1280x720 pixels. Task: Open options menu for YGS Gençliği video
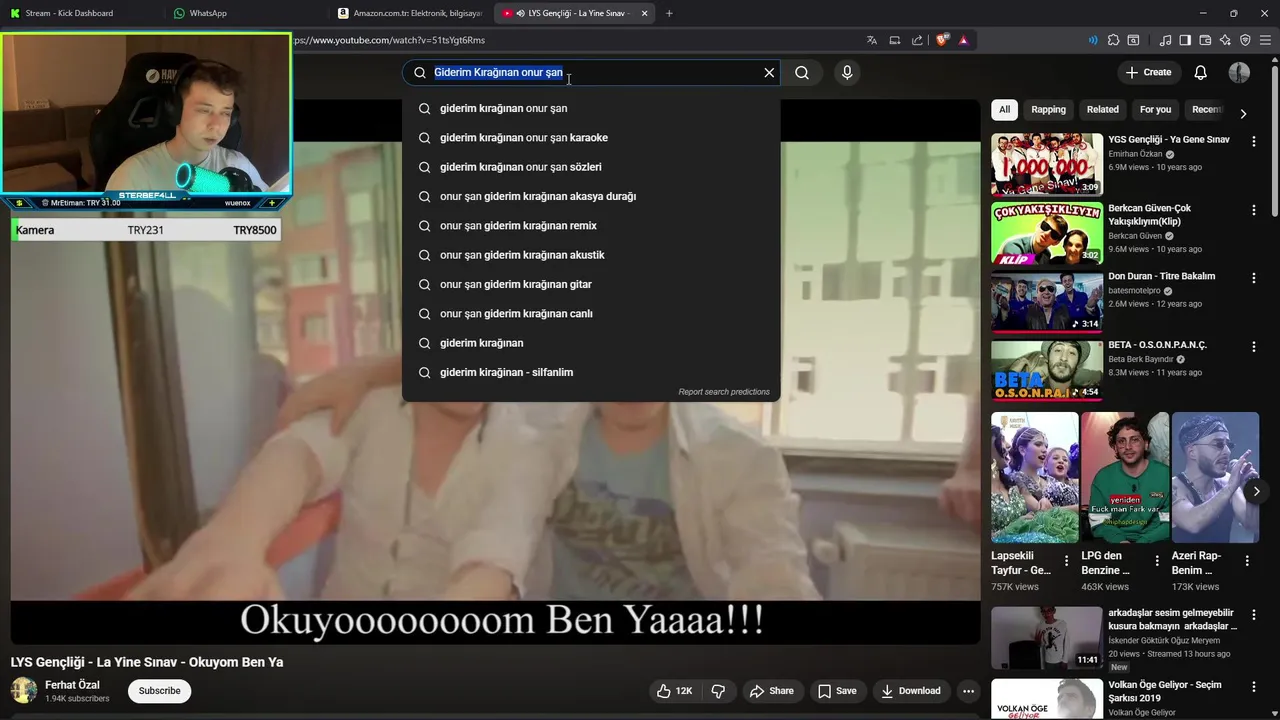click(1253, 141)
